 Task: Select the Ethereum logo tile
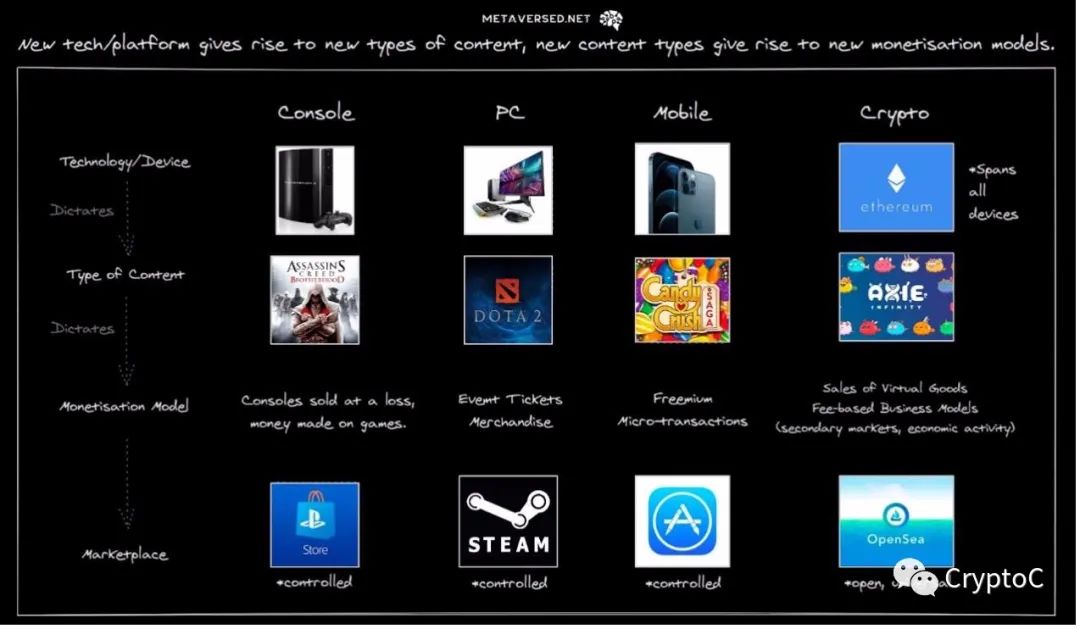pyautogui.click(x=895, y=187)
